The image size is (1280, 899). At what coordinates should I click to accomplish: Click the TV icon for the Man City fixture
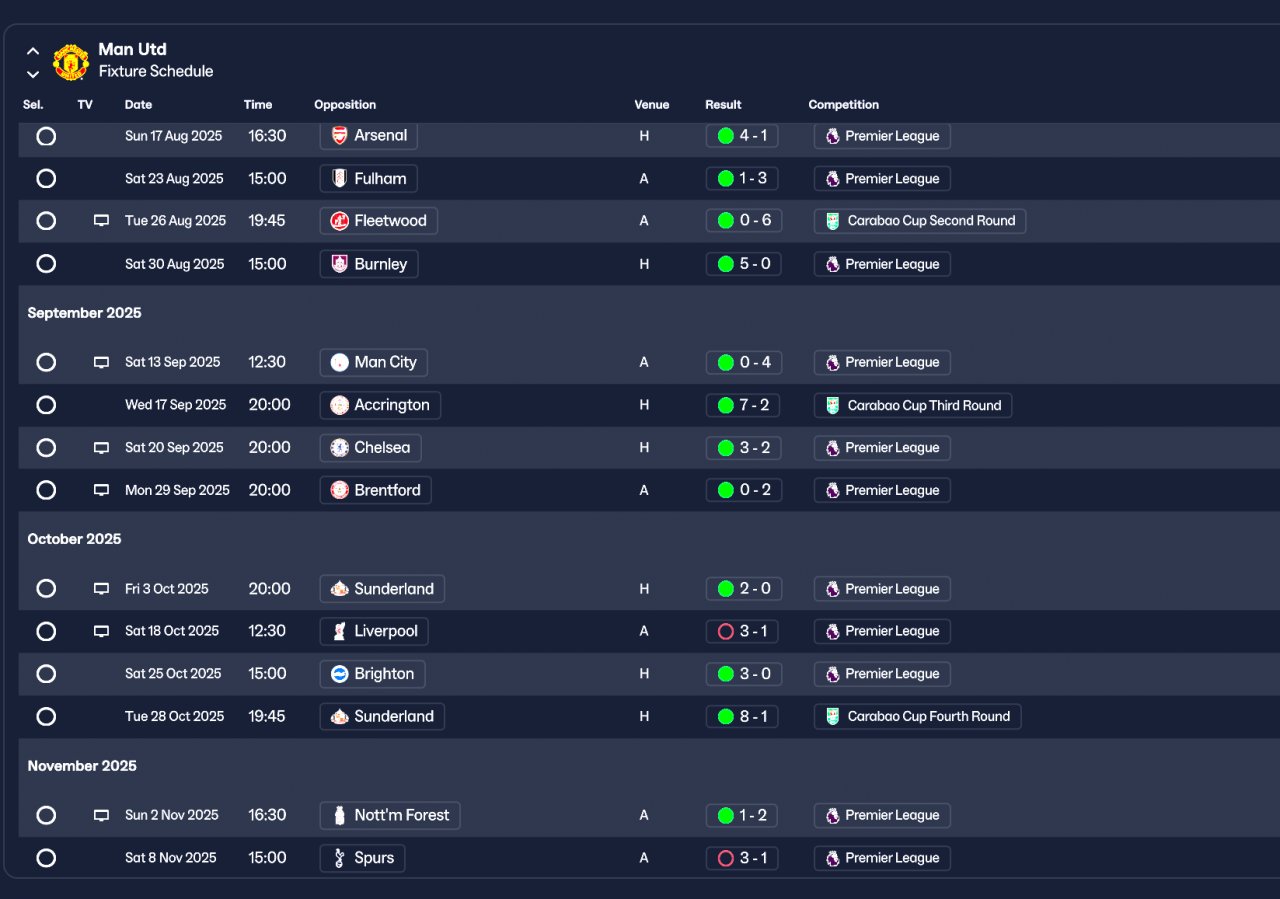(x=101, y=362)
